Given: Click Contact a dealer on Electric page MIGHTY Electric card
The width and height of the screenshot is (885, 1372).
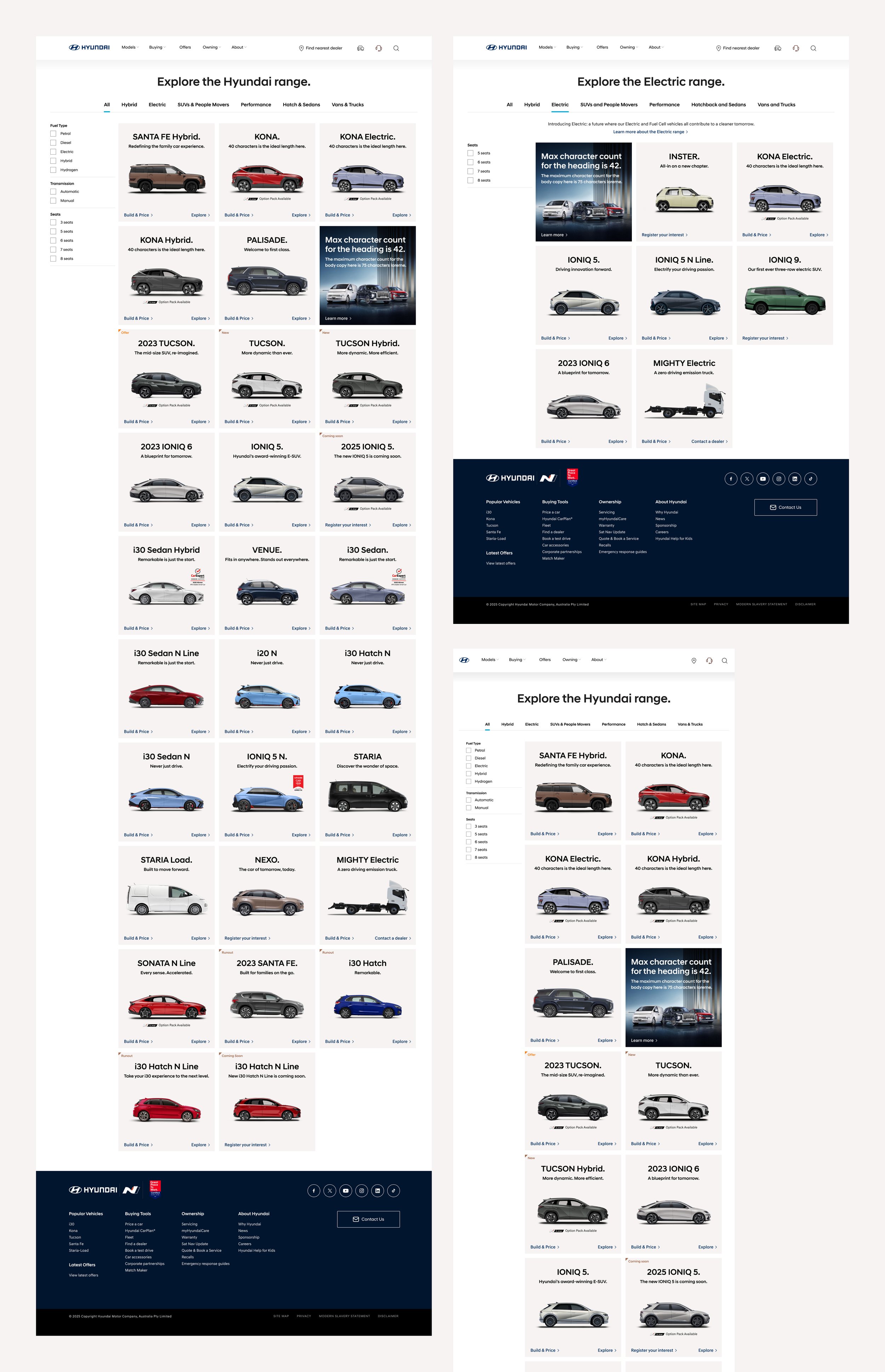Looking at the screenshot, I should point(709,442).
